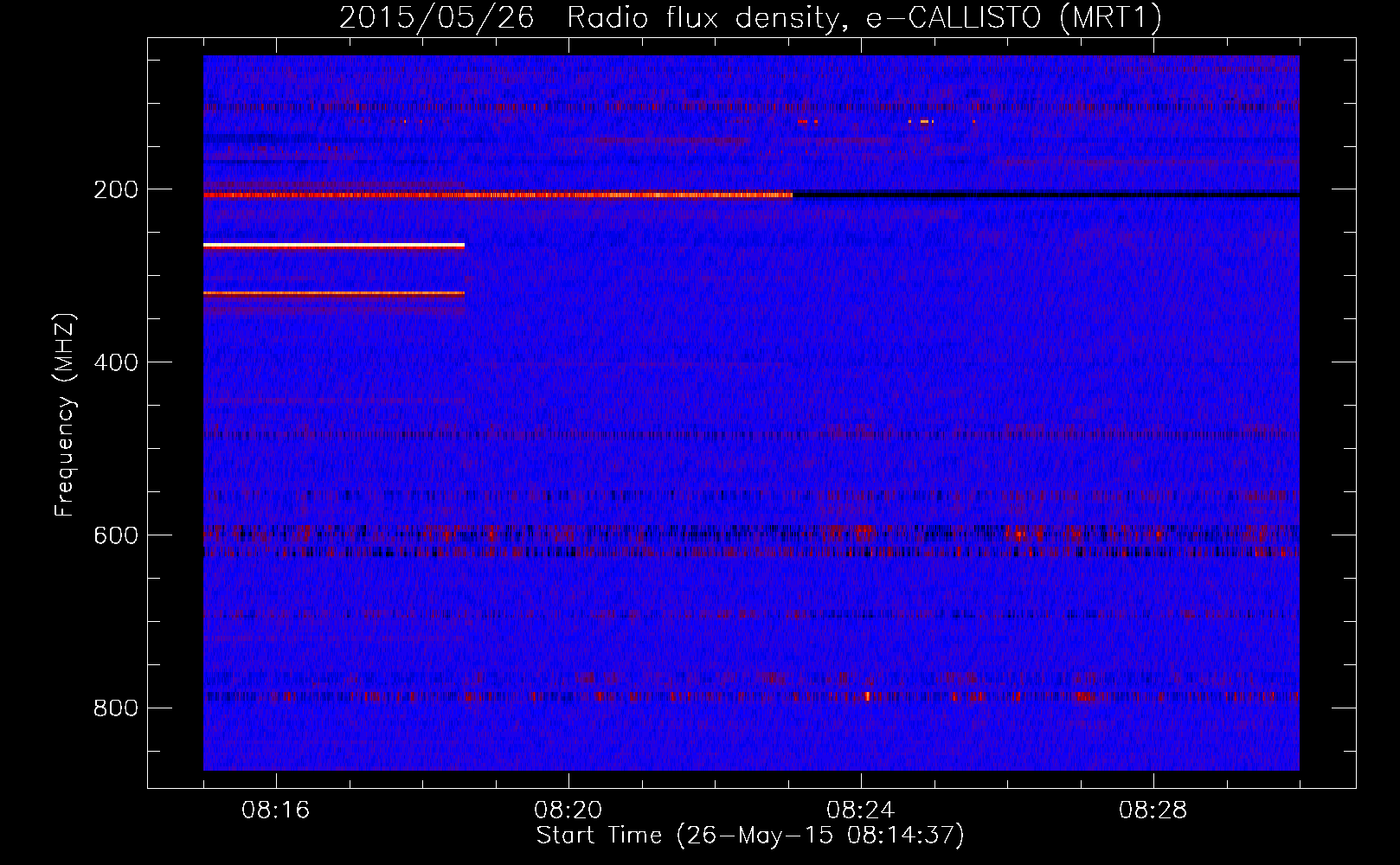Click the 08:20 time tick label
Screen dimensions: 1400x865
568,811
